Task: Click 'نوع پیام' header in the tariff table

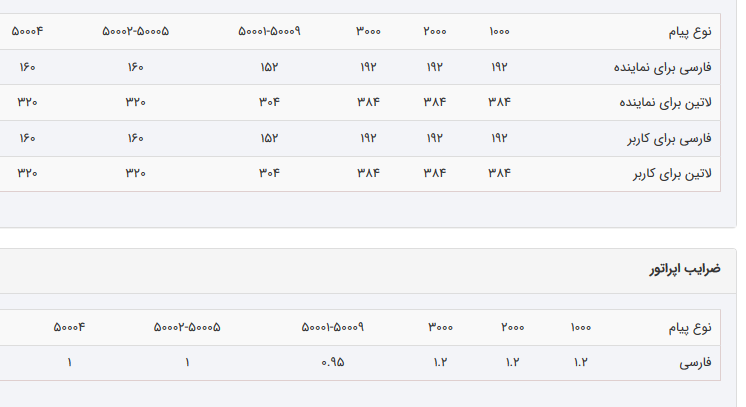Action: click(x=690, y=31)
